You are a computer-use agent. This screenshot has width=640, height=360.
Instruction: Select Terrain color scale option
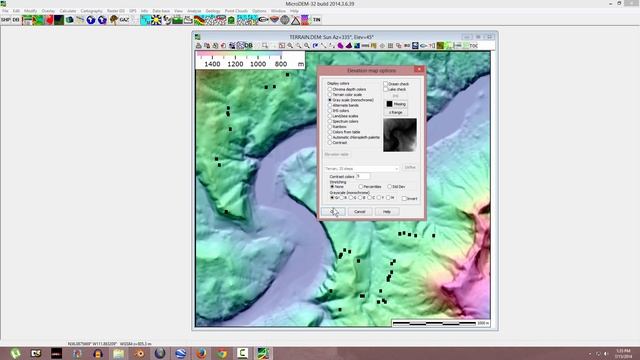344,94
